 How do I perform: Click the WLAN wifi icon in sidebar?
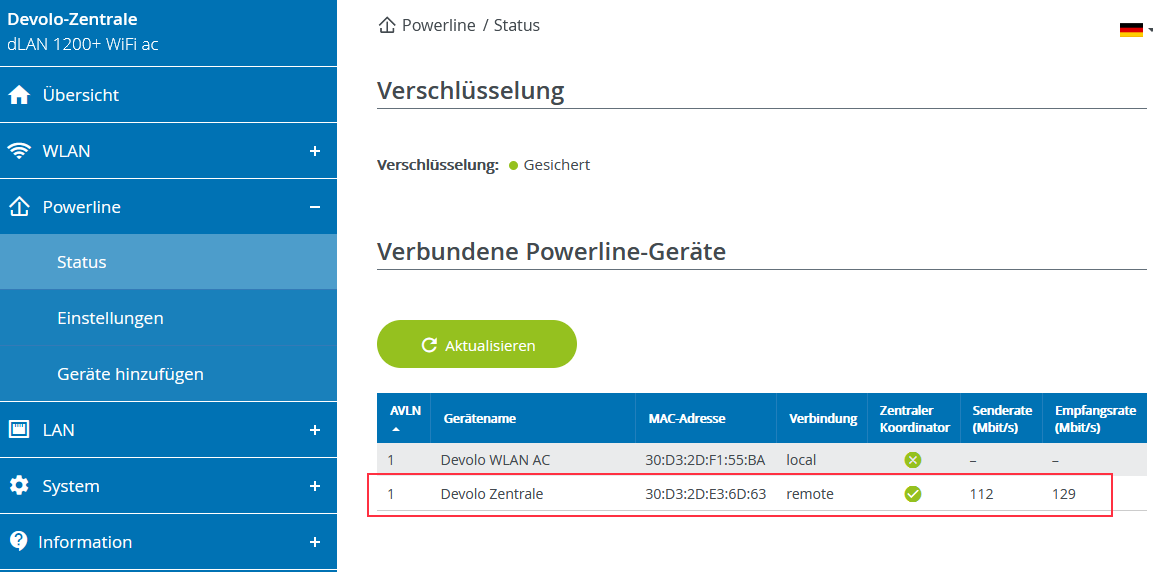(18, 151)
